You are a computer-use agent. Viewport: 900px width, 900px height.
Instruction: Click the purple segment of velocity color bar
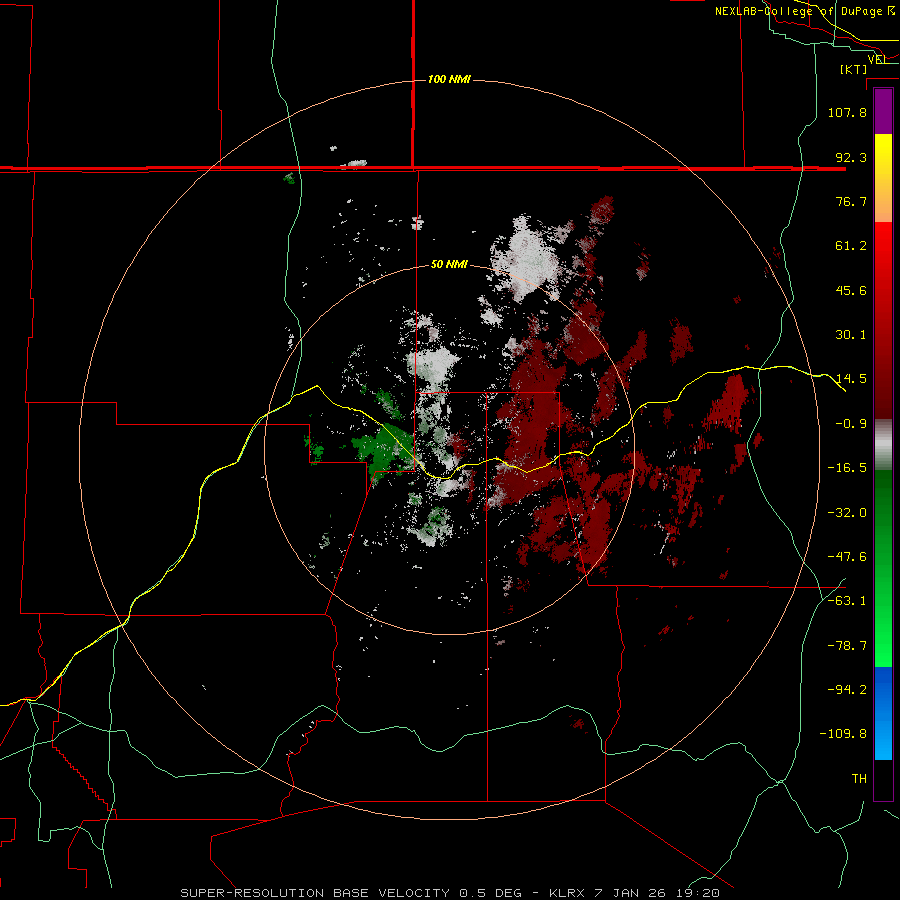point(883,111)
